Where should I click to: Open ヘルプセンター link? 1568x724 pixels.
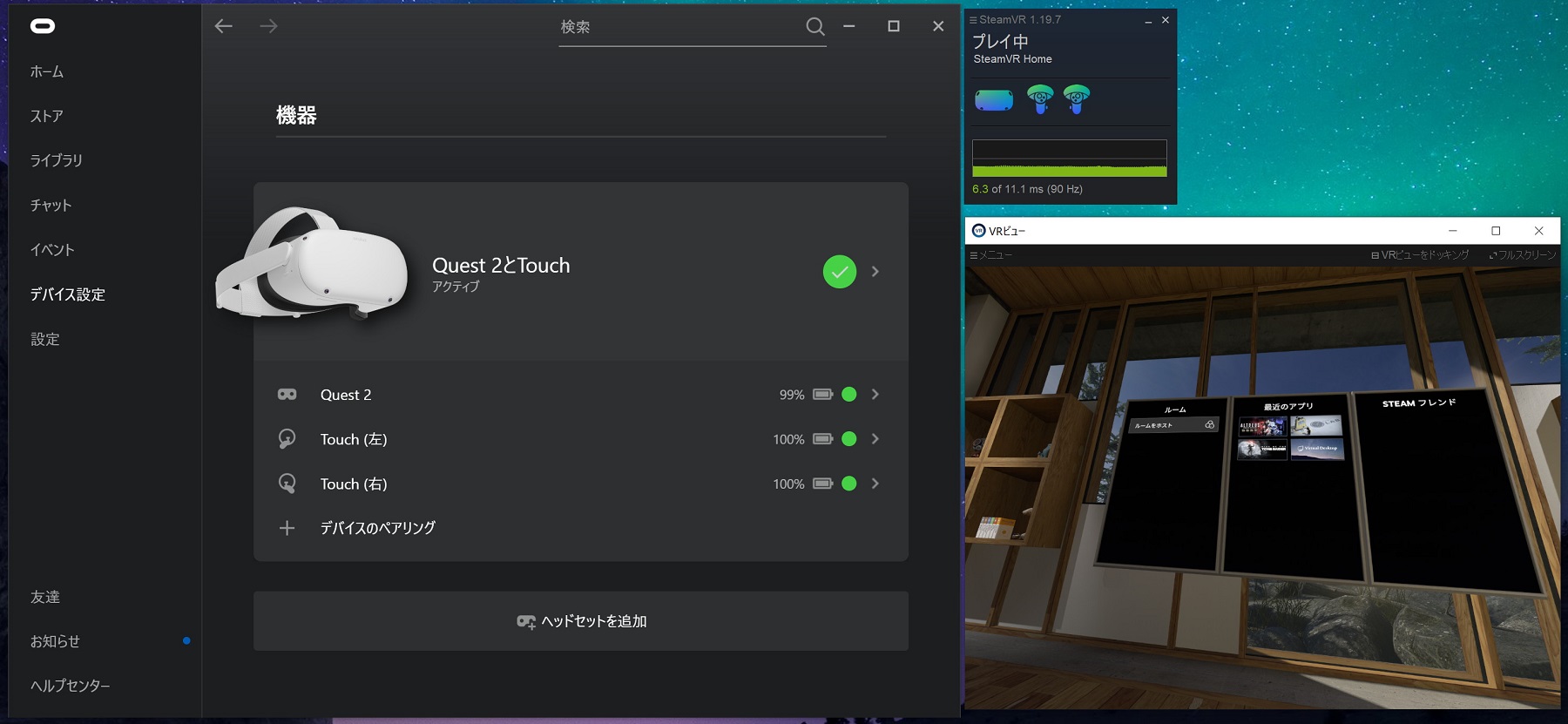click(x=71, y=686)
